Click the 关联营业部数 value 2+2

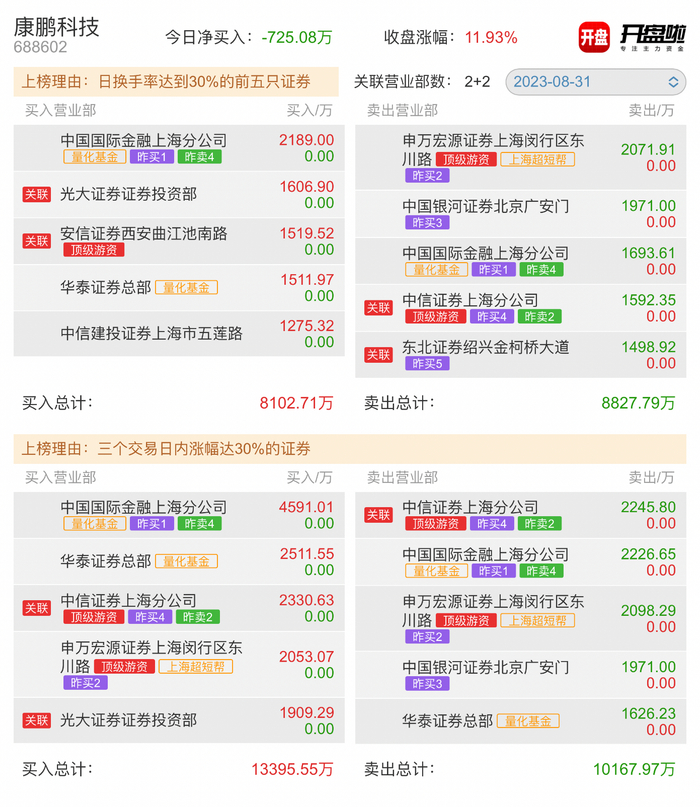[477, 81]
